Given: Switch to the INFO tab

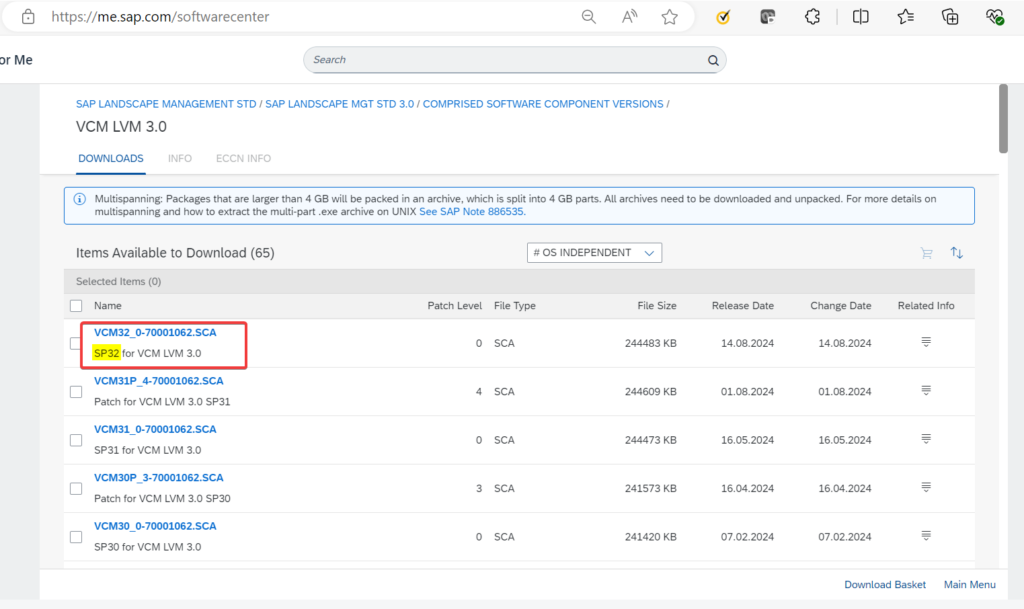Looking at the screenshot, I should tap(180, 159).
